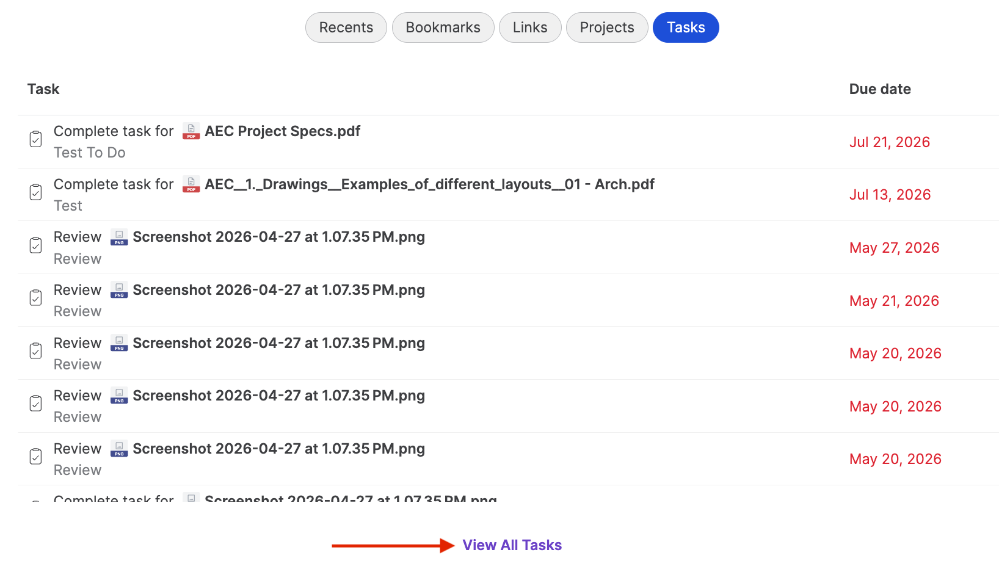Click PDF file icon beside AEC Project Specs.pdf
This screenshot has width=999, height=580.
191,131
